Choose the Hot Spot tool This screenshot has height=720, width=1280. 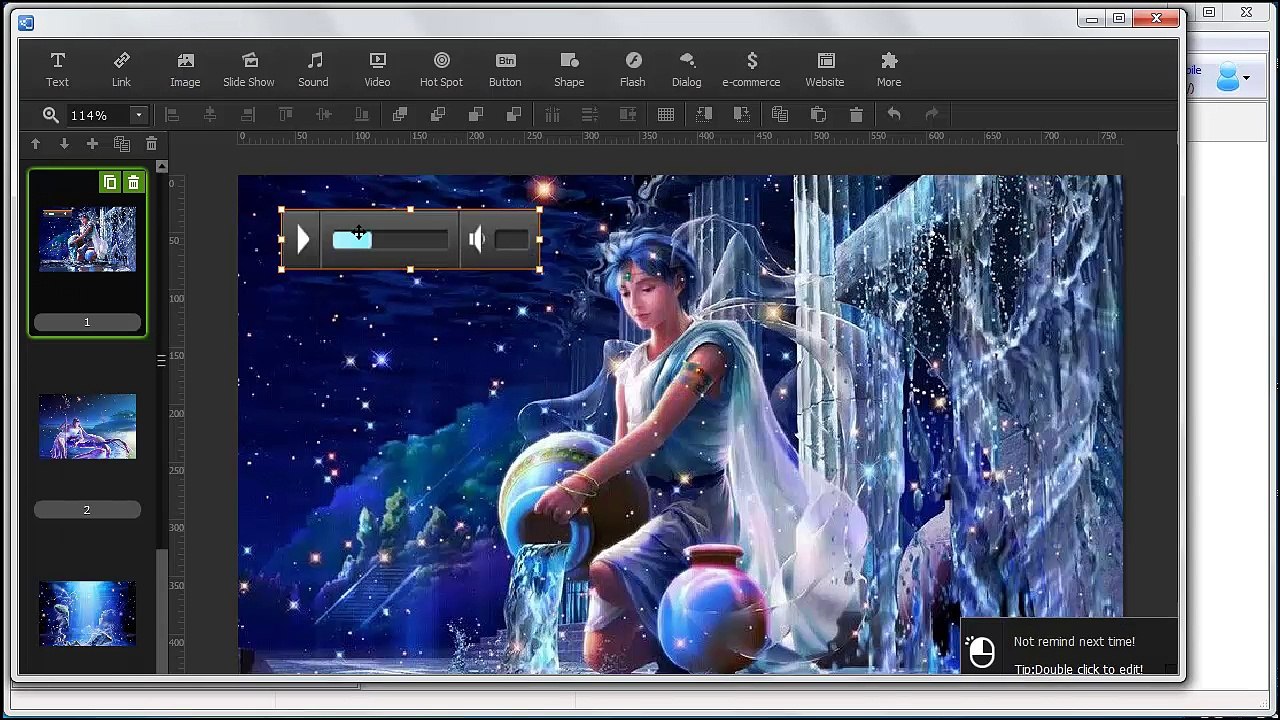[441, 70]
